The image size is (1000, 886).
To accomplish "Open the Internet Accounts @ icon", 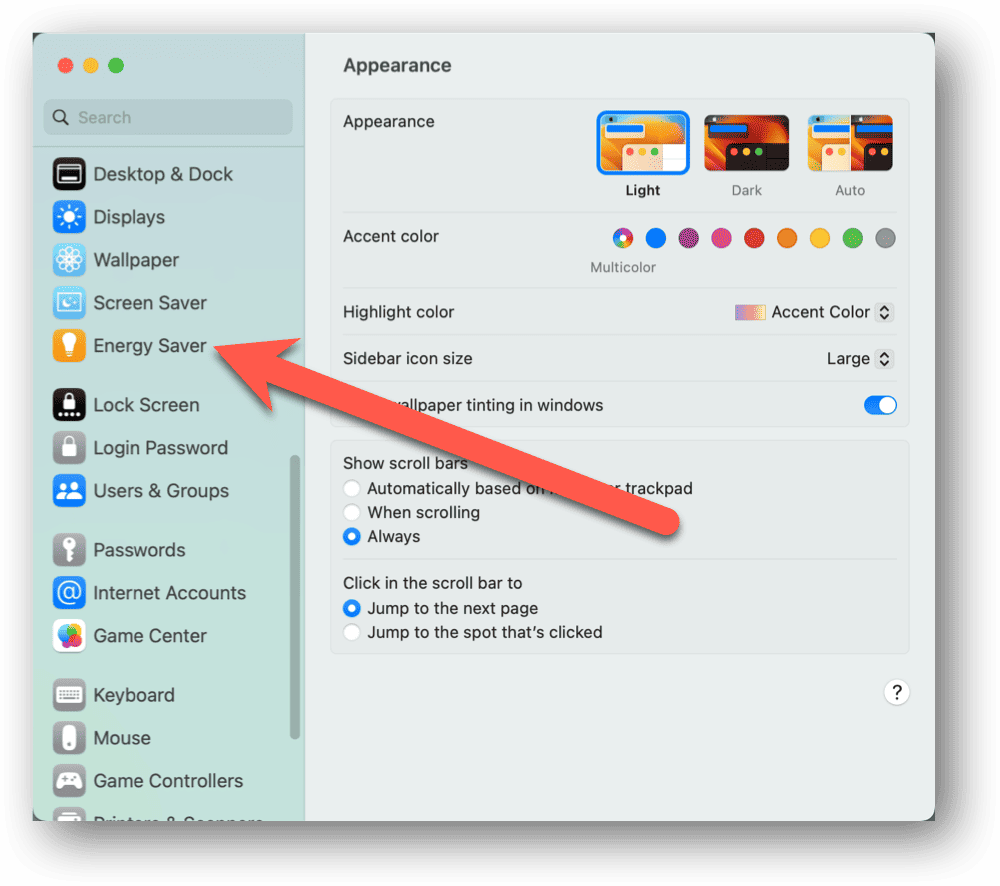I will [x=69, y=593].
